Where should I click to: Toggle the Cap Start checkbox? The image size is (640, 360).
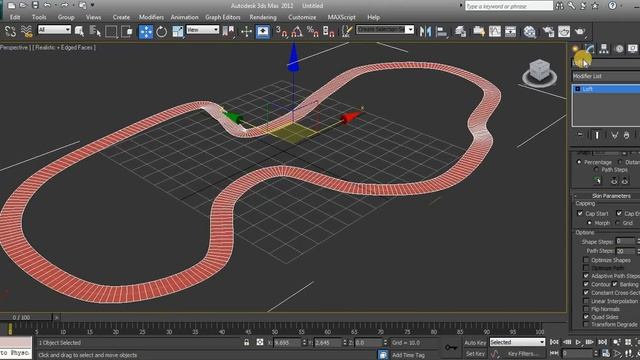point(580,213)
